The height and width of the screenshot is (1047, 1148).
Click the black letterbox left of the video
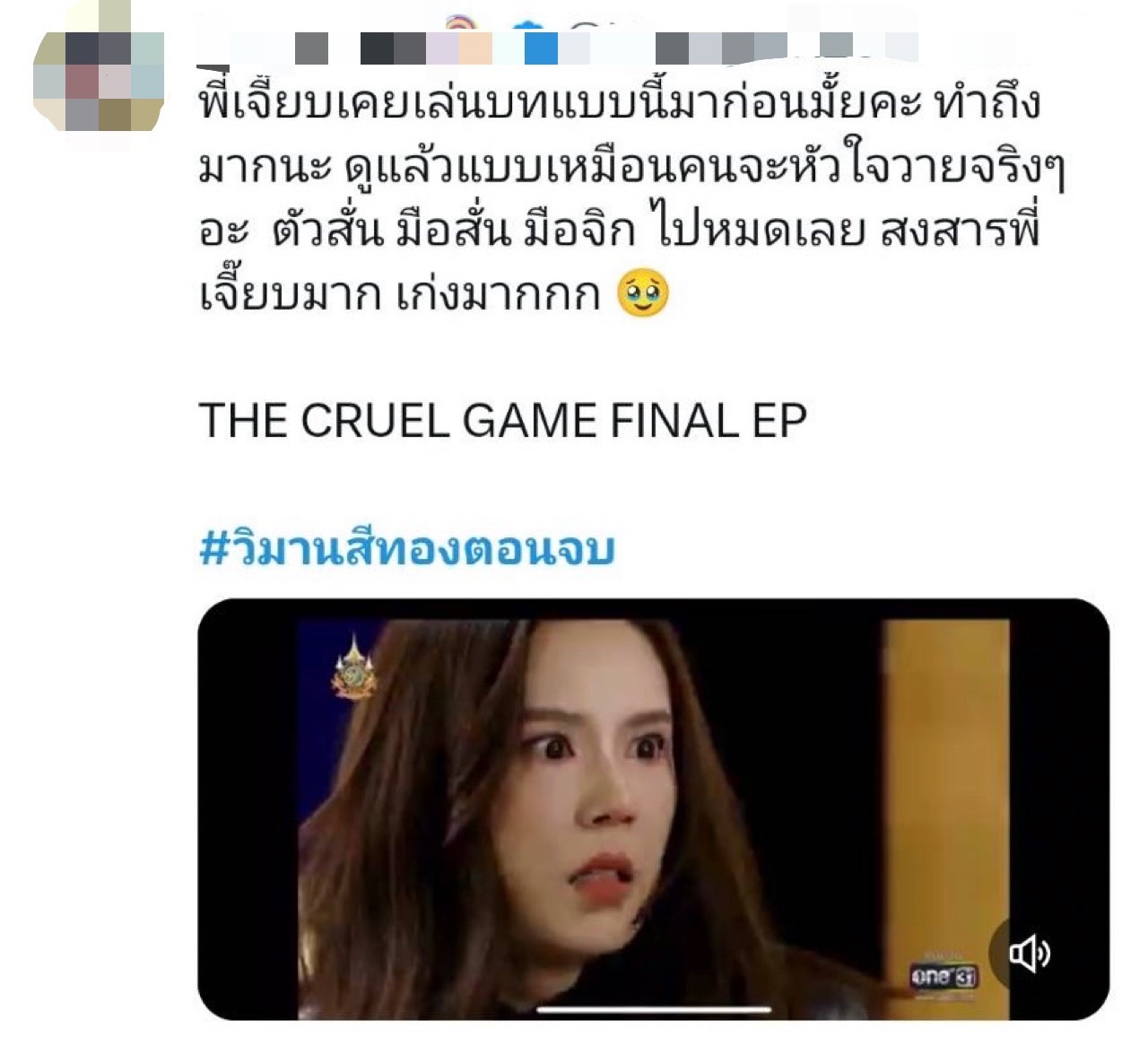click(248, 809)
